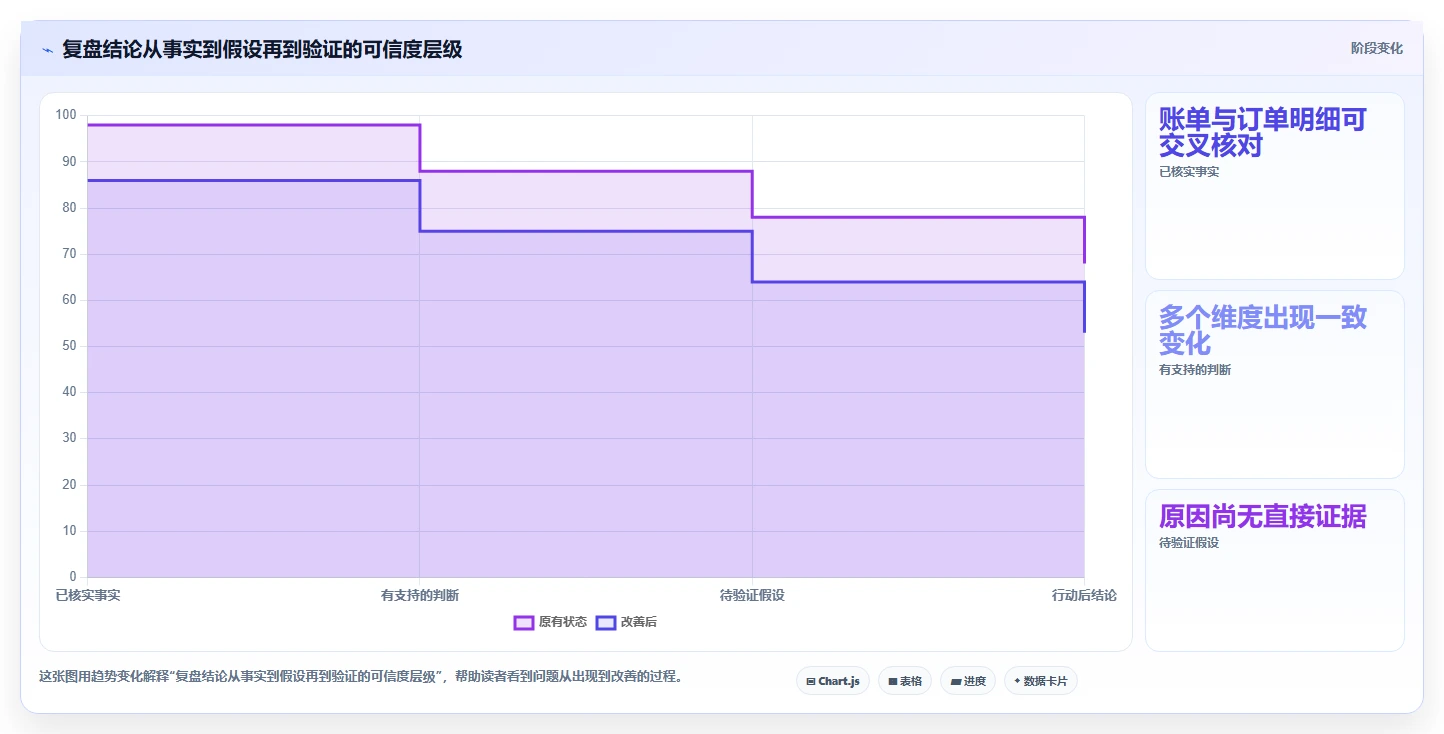
Task: Open the 多个维度出现一致变化 card
Action: pyautogui.click(x=1274, y=384)
